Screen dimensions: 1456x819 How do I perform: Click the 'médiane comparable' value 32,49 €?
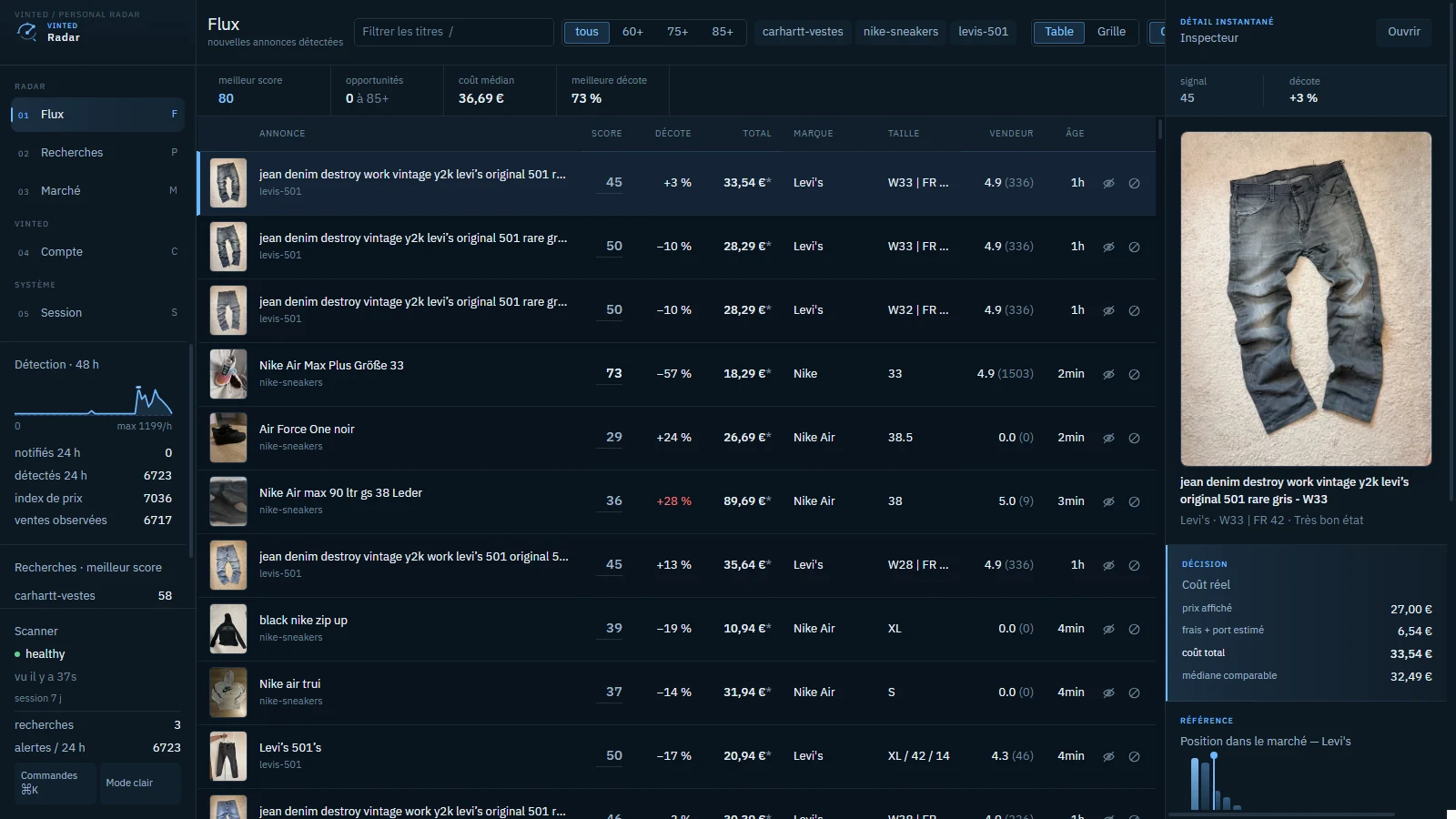coord(1410,676)
